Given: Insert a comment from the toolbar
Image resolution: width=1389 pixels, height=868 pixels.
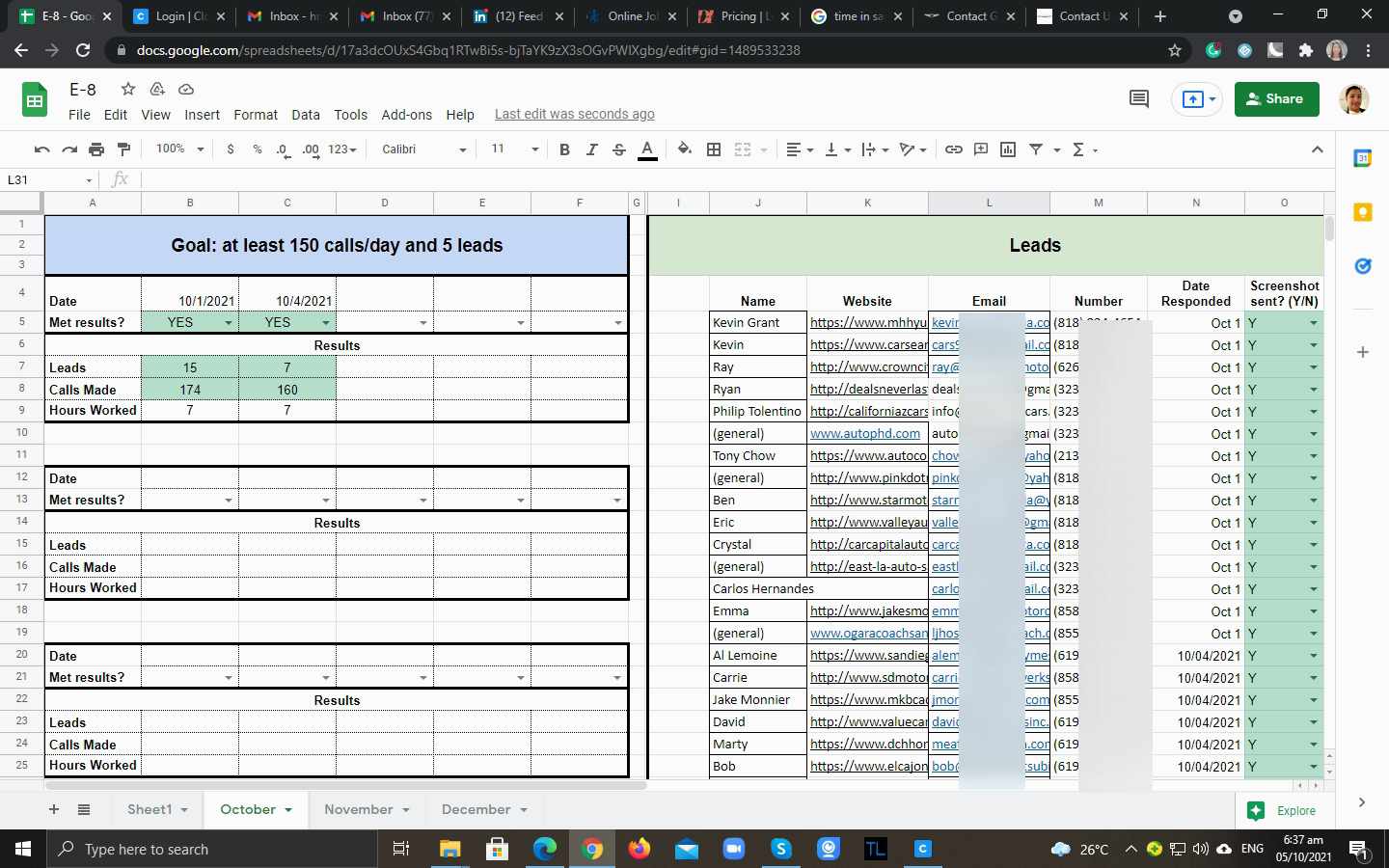Looking at the screenshot, I should tap(981, 149).
